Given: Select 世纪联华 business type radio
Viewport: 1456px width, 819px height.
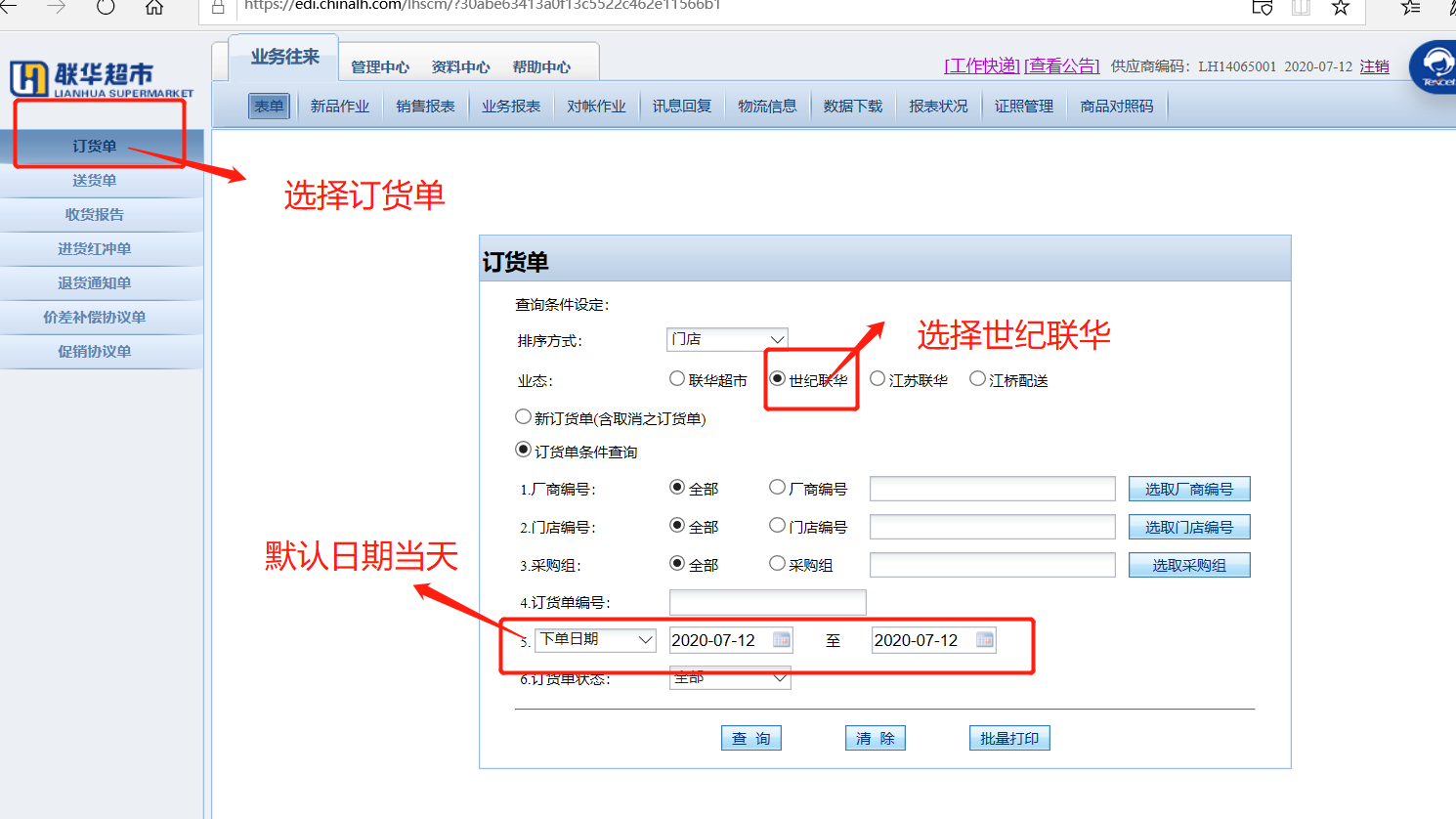Looking at the screenshot, I should pyautogui.click(x=777, y=378).
